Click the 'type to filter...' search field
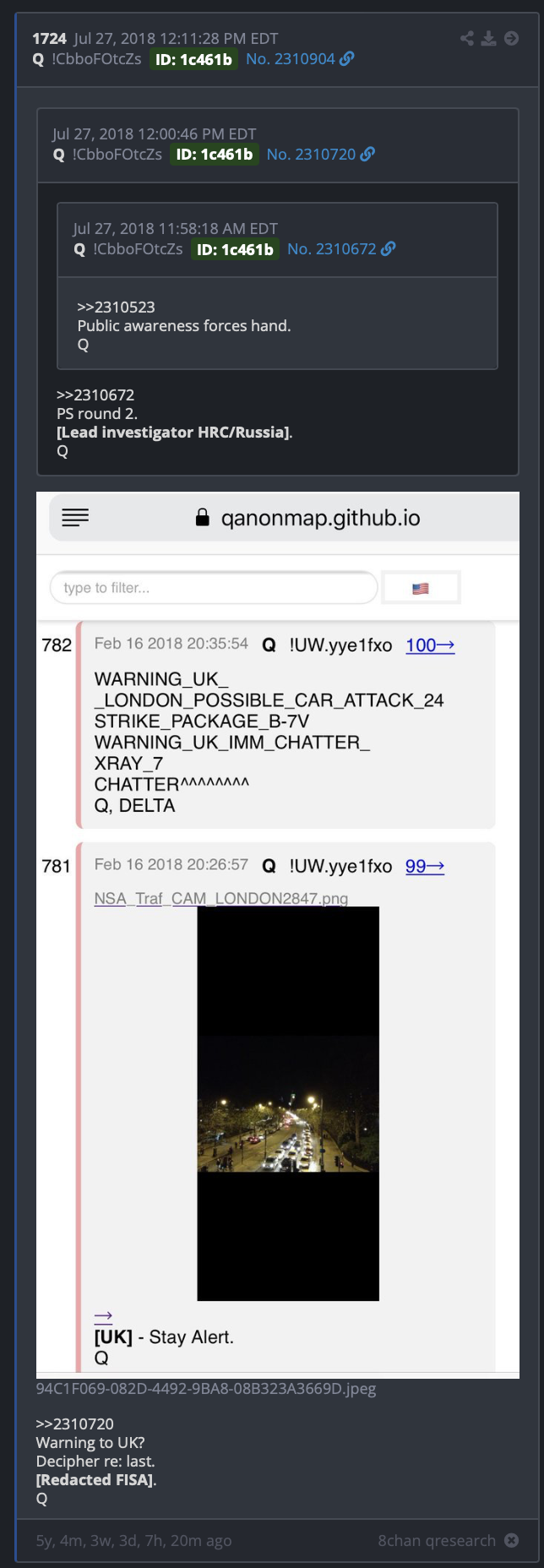 pos(214,588)
